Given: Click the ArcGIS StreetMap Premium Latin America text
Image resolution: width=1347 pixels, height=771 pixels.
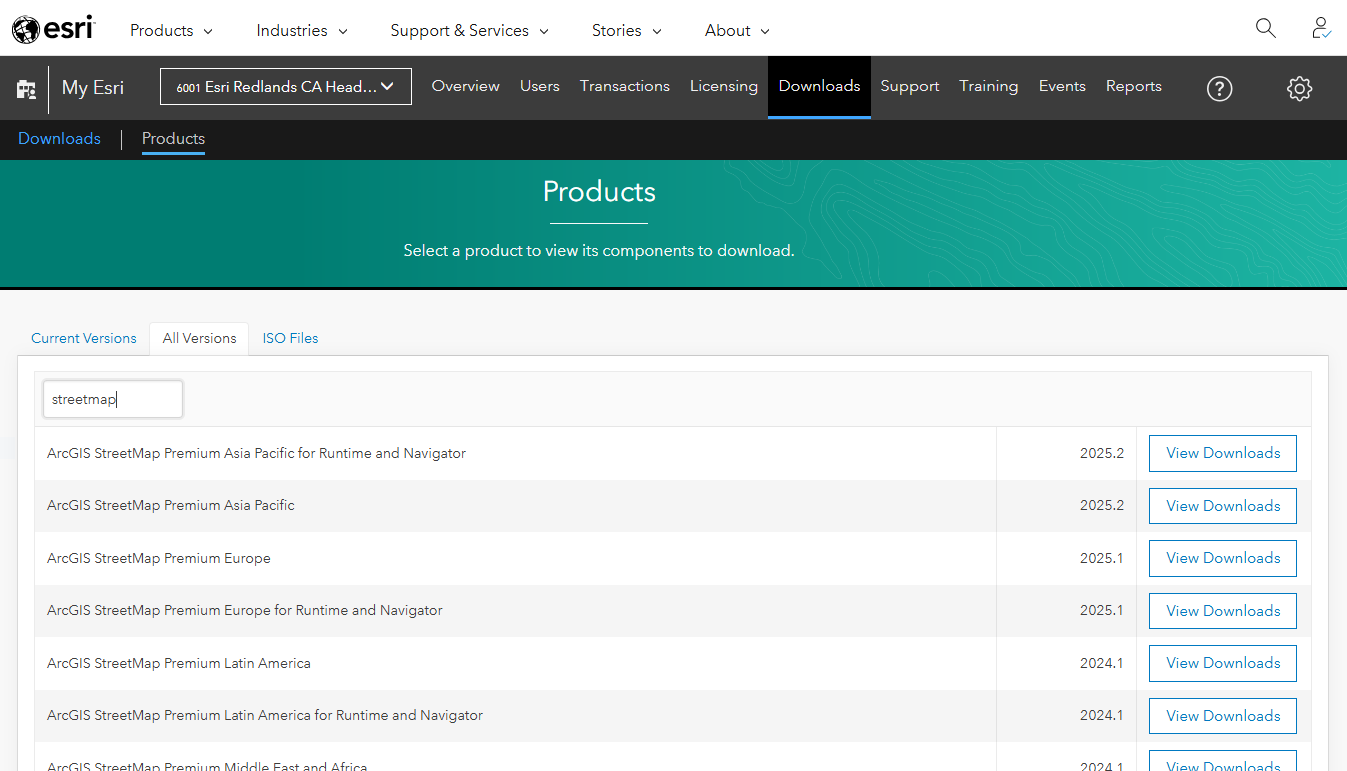Looking at the screenshot, I should click(x=179, y=663).
